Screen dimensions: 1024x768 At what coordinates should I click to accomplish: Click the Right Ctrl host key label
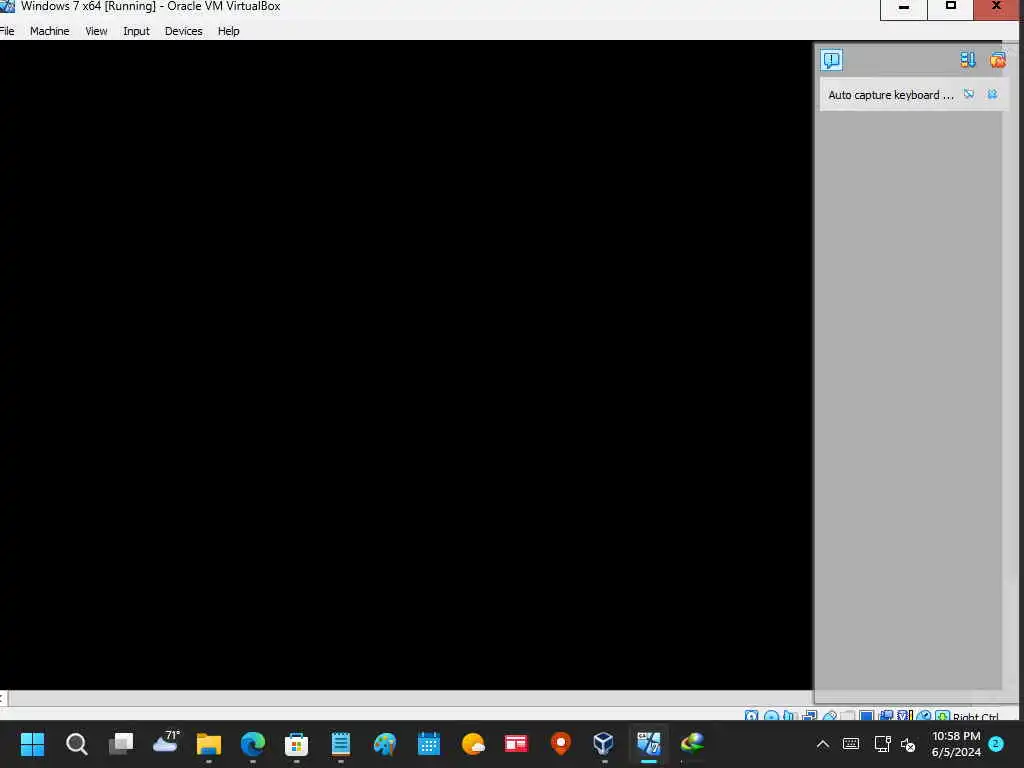point(976,716)
